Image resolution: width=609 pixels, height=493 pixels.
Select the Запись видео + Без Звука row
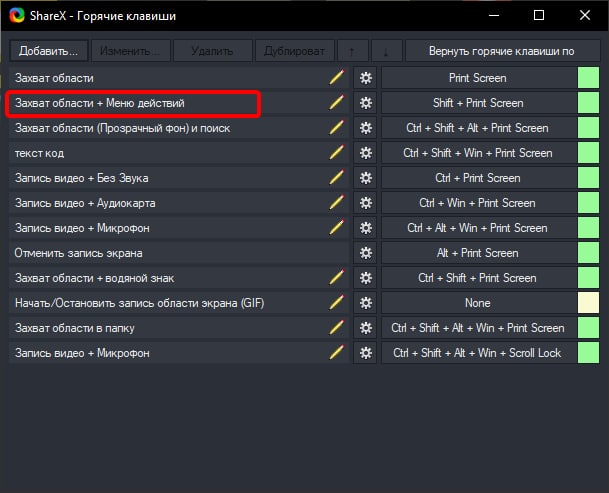[179, 178]
